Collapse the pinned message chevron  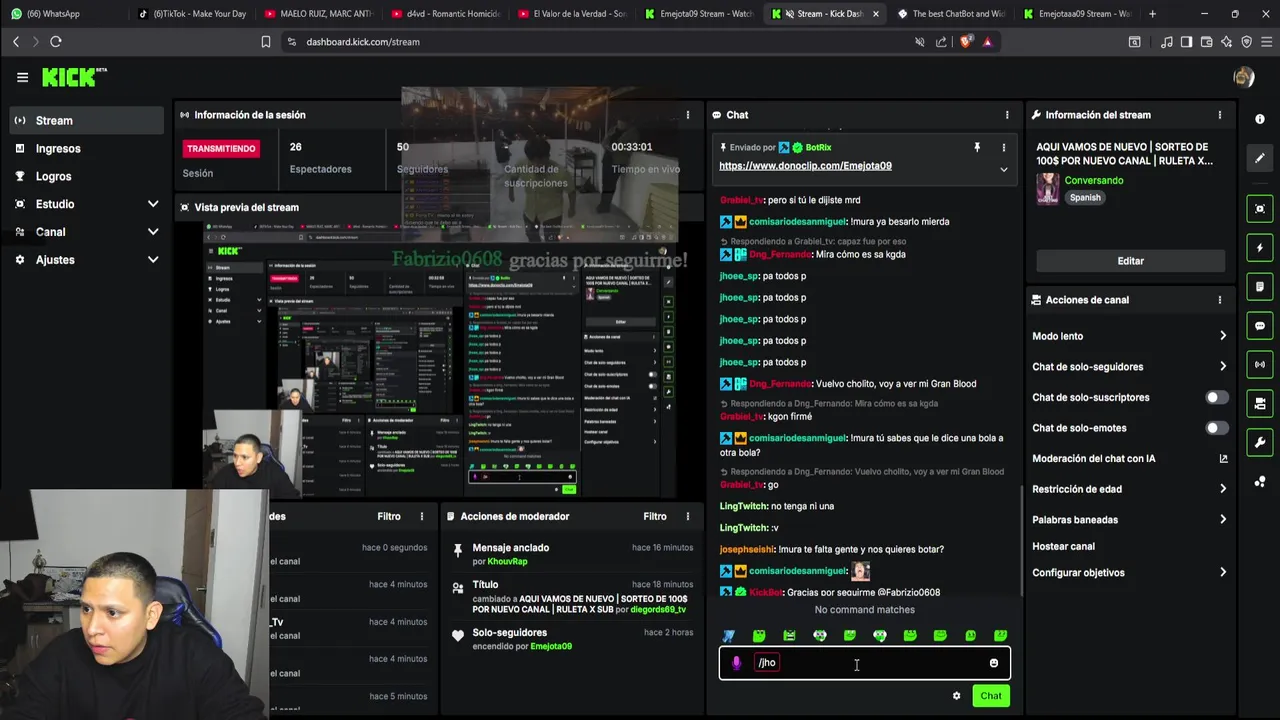click(x=1003, y=169)
